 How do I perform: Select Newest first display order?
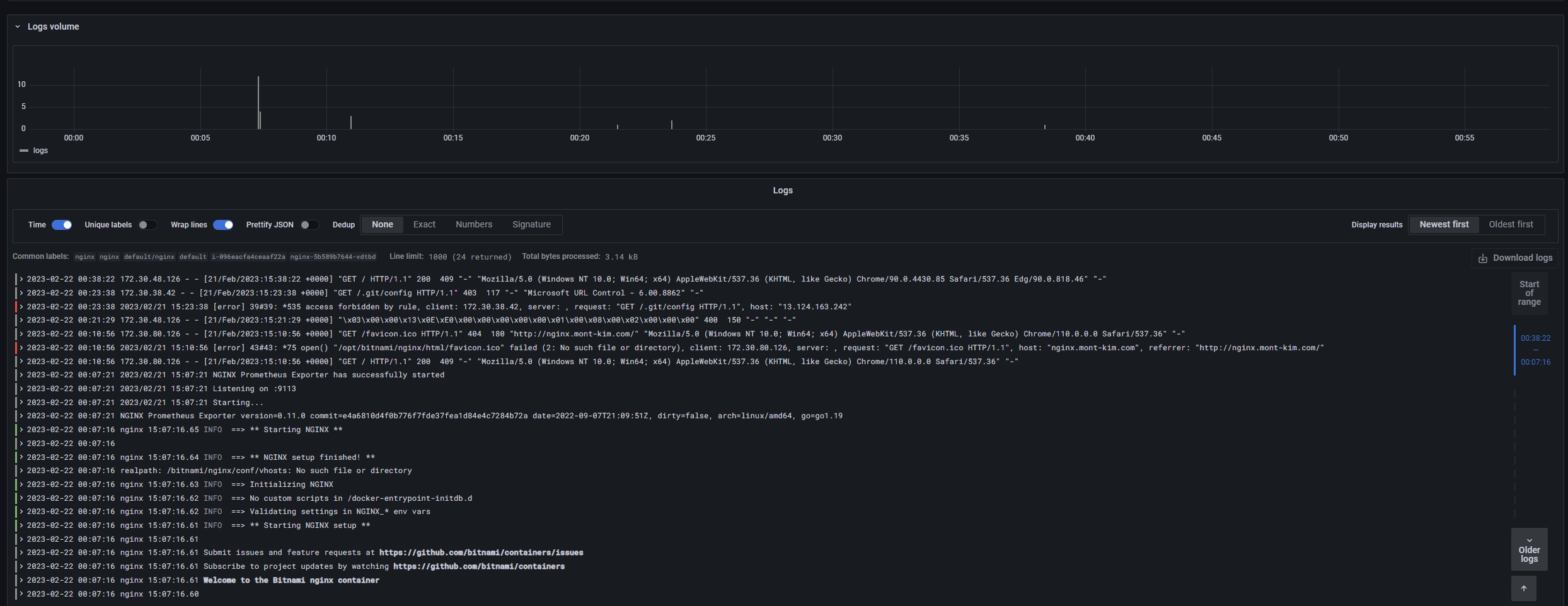[1444, 224]
